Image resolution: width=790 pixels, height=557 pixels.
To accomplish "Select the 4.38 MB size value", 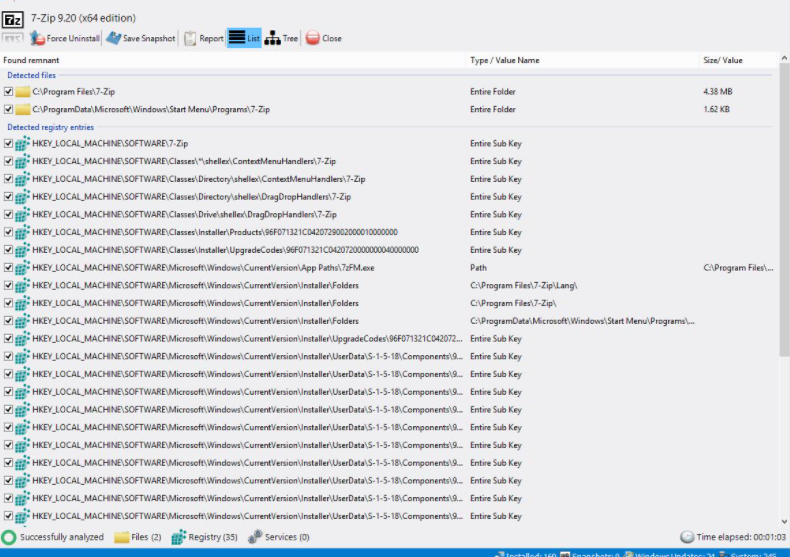I will click(x=717, y=92).
